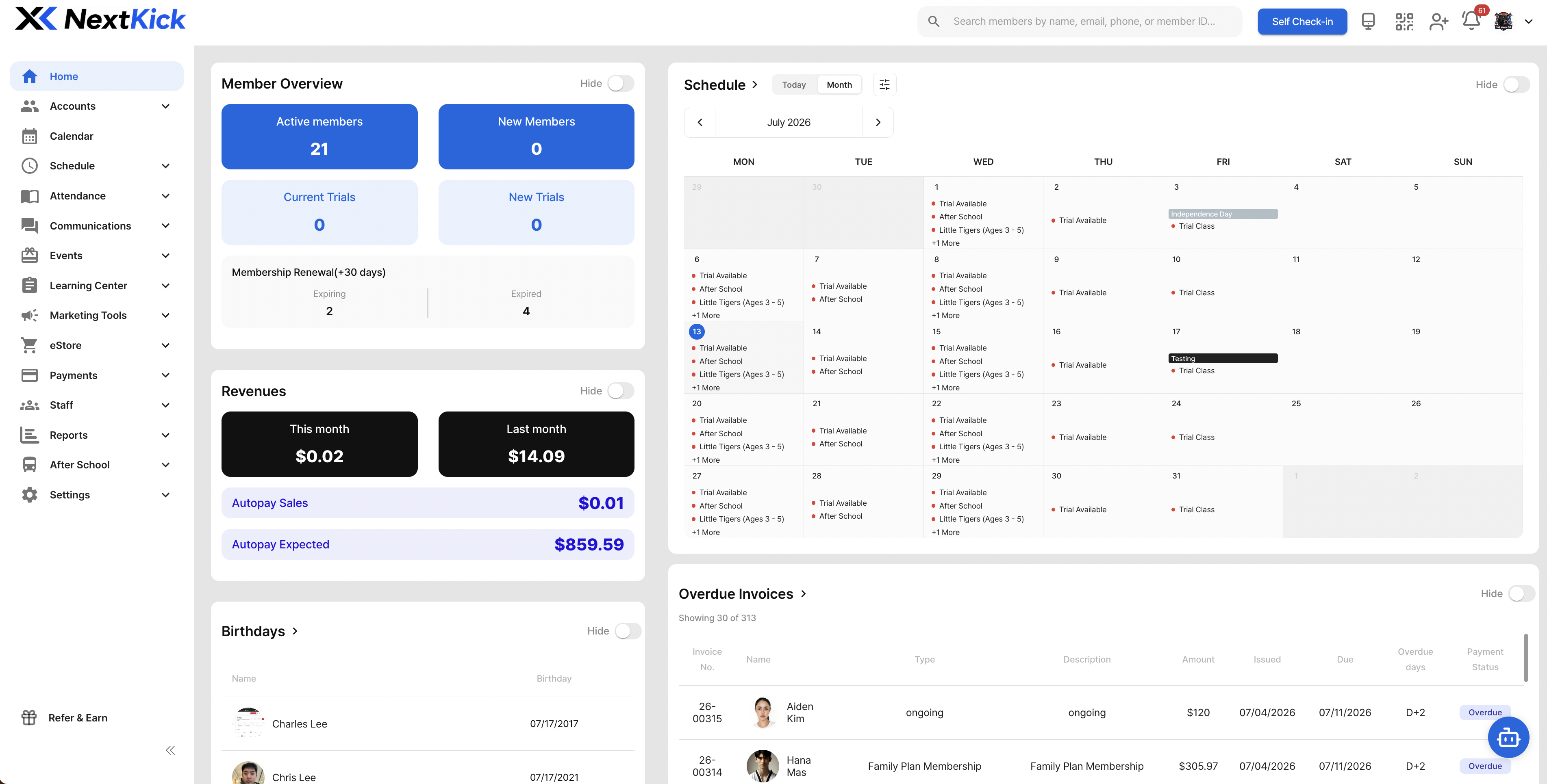
Task: Switch schedule view to Month tab
Action: coord(839,84)
